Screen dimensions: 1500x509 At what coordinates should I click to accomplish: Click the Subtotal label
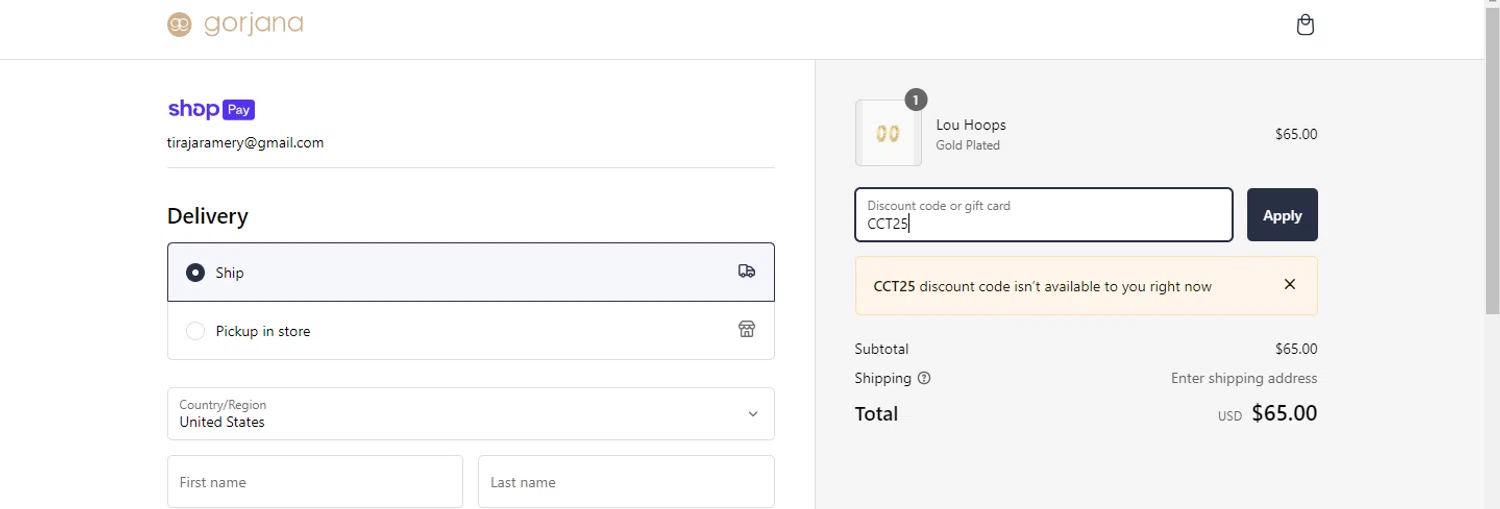(882, 349)
